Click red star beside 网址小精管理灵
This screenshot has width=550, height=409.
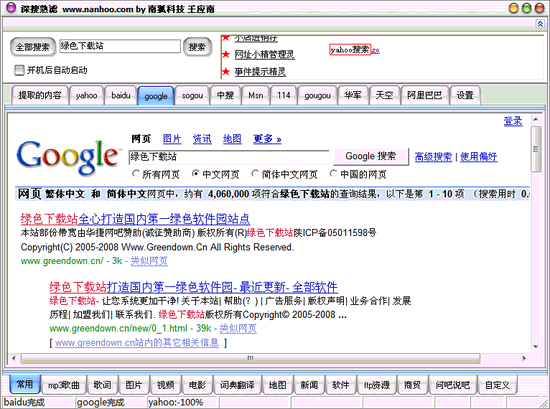click(226, 54)
